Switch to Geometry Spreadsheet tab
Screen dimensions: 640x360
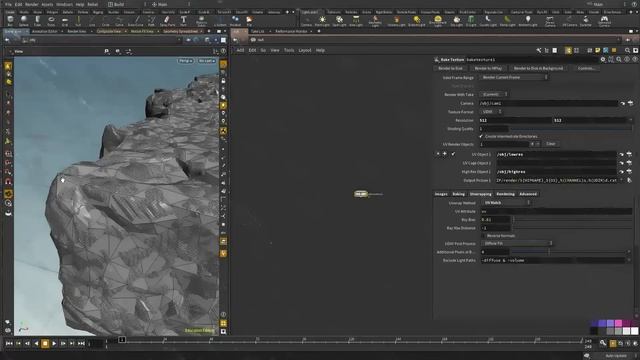point(180,31)
